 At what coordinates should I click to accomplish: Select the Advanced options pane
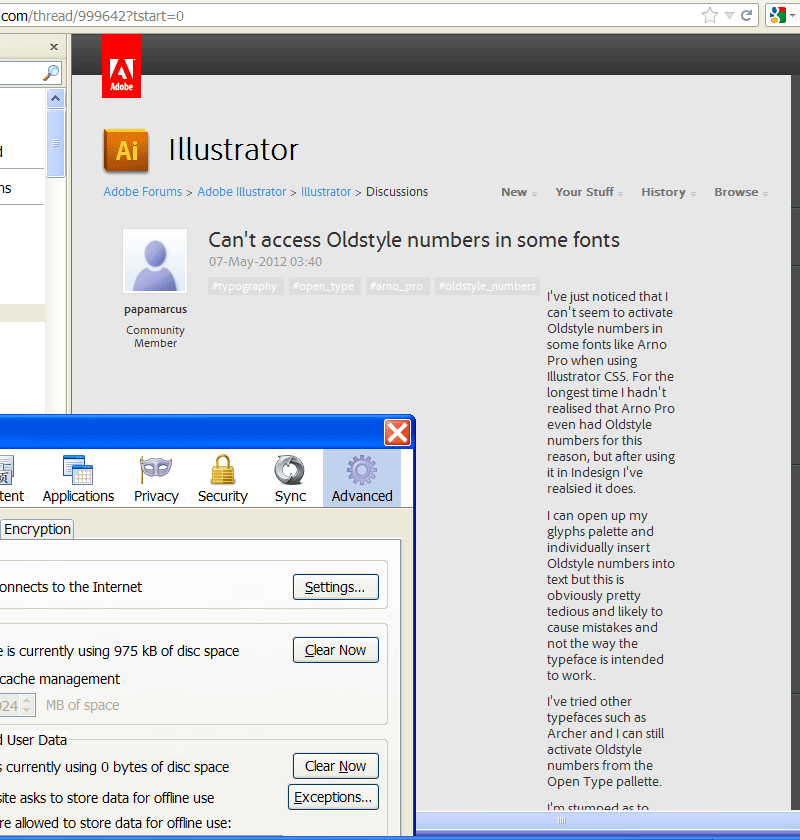tap(362, 478)
